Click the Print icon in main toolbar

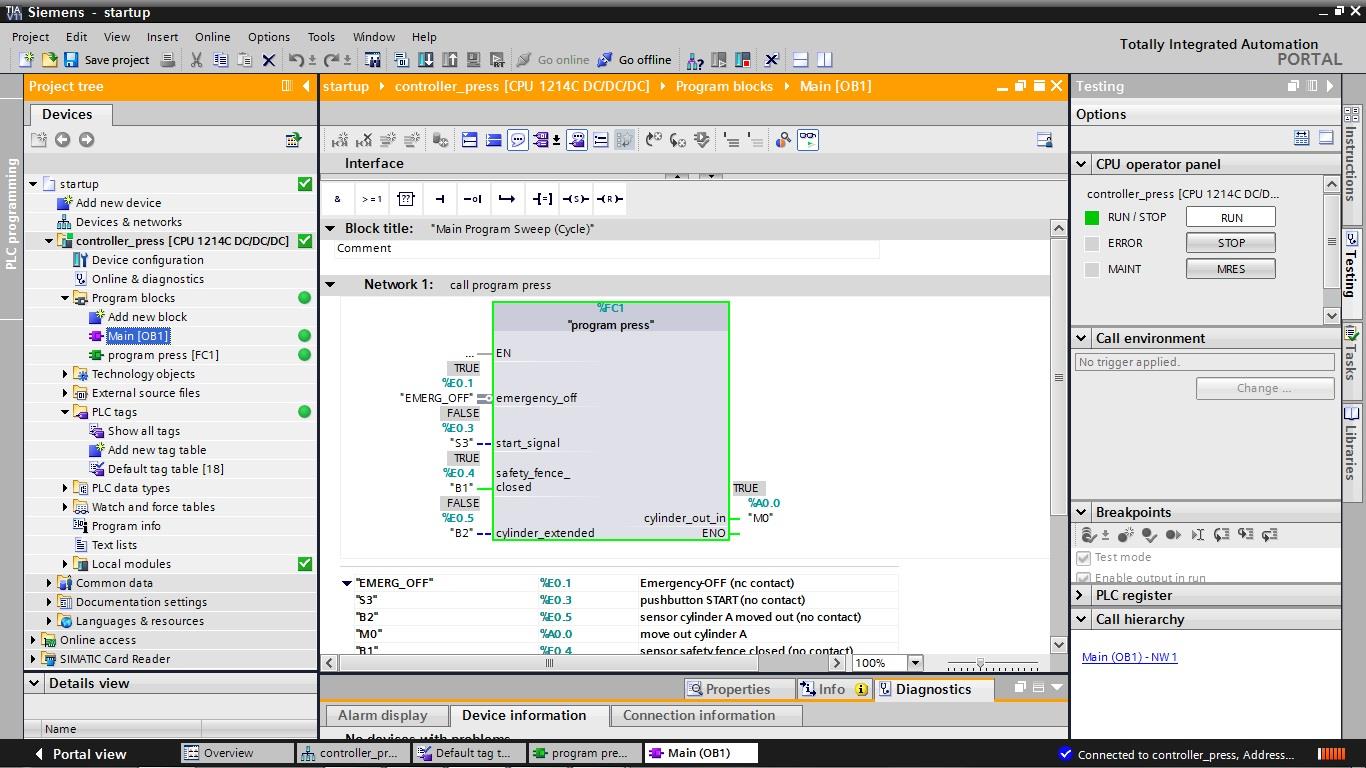[x=168, y=60]
